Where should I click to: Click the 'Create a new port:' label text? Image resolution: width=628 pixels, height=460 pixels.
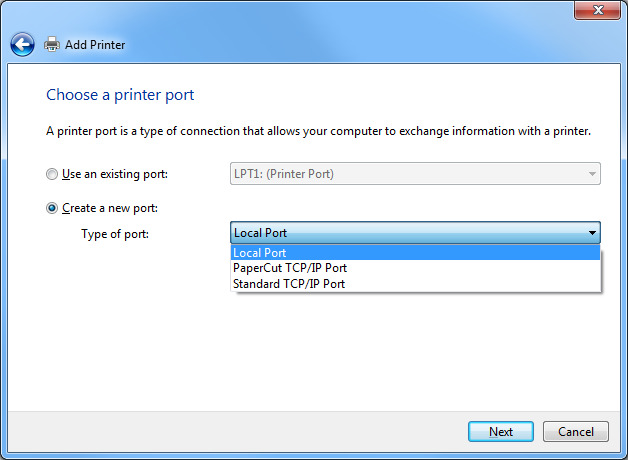click(x=110, y=208)
